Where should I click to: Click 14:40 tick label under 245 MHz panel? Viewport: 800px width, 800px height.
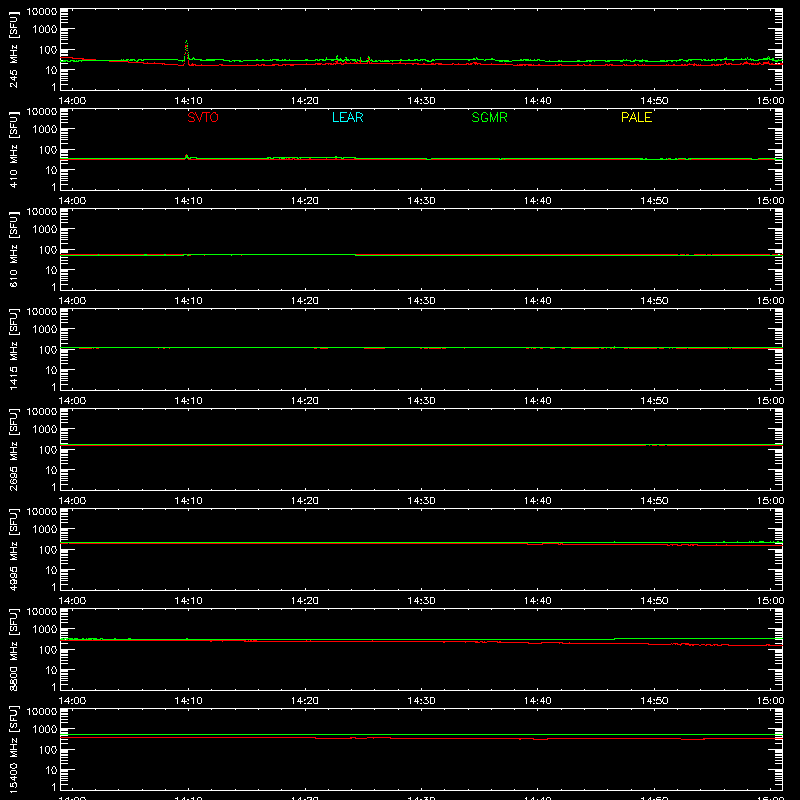(537, 101)
